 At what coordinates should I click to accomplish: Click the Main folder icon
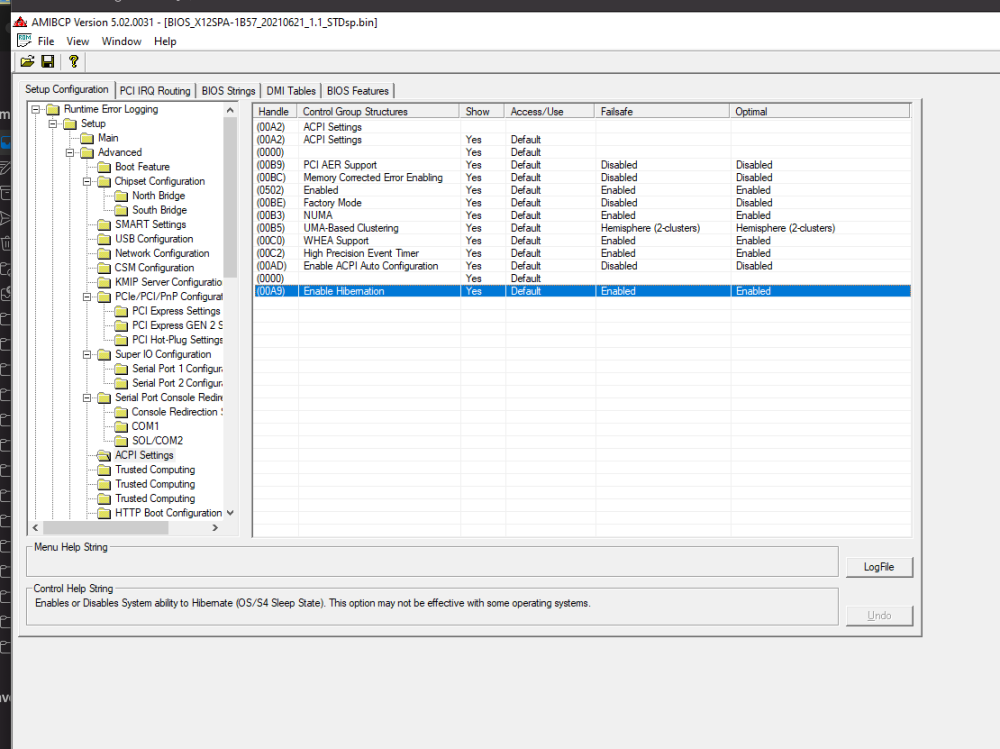point(87,138)
